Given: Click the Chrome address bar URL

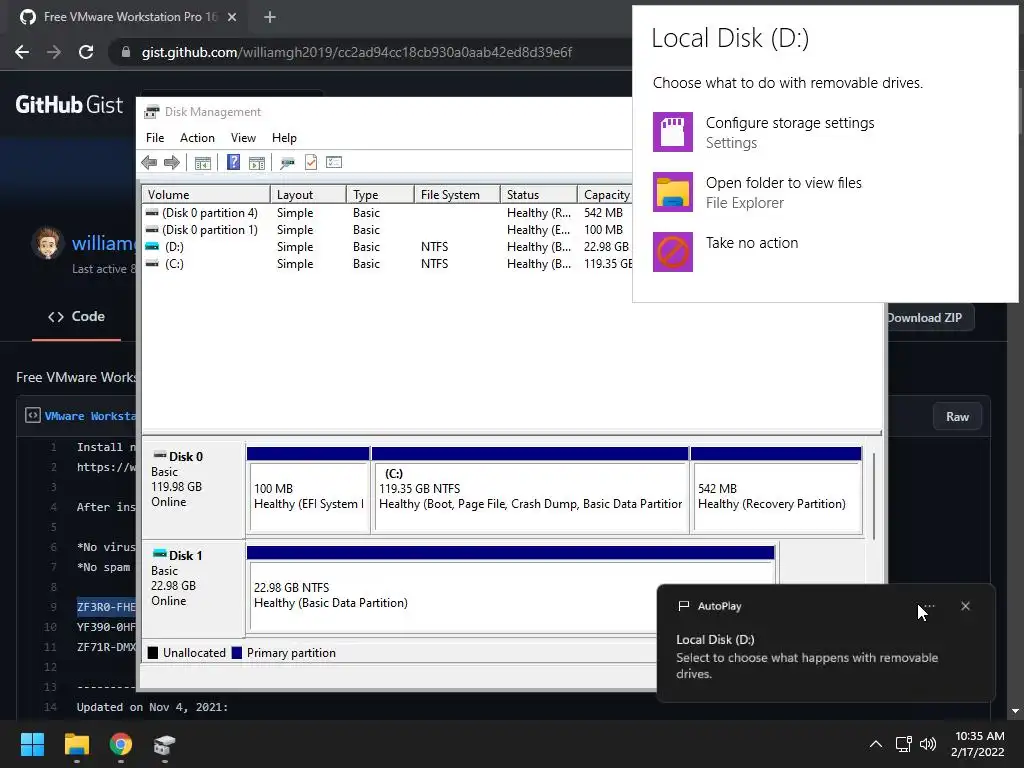Looking at the screenshot, I should (357, 52).
